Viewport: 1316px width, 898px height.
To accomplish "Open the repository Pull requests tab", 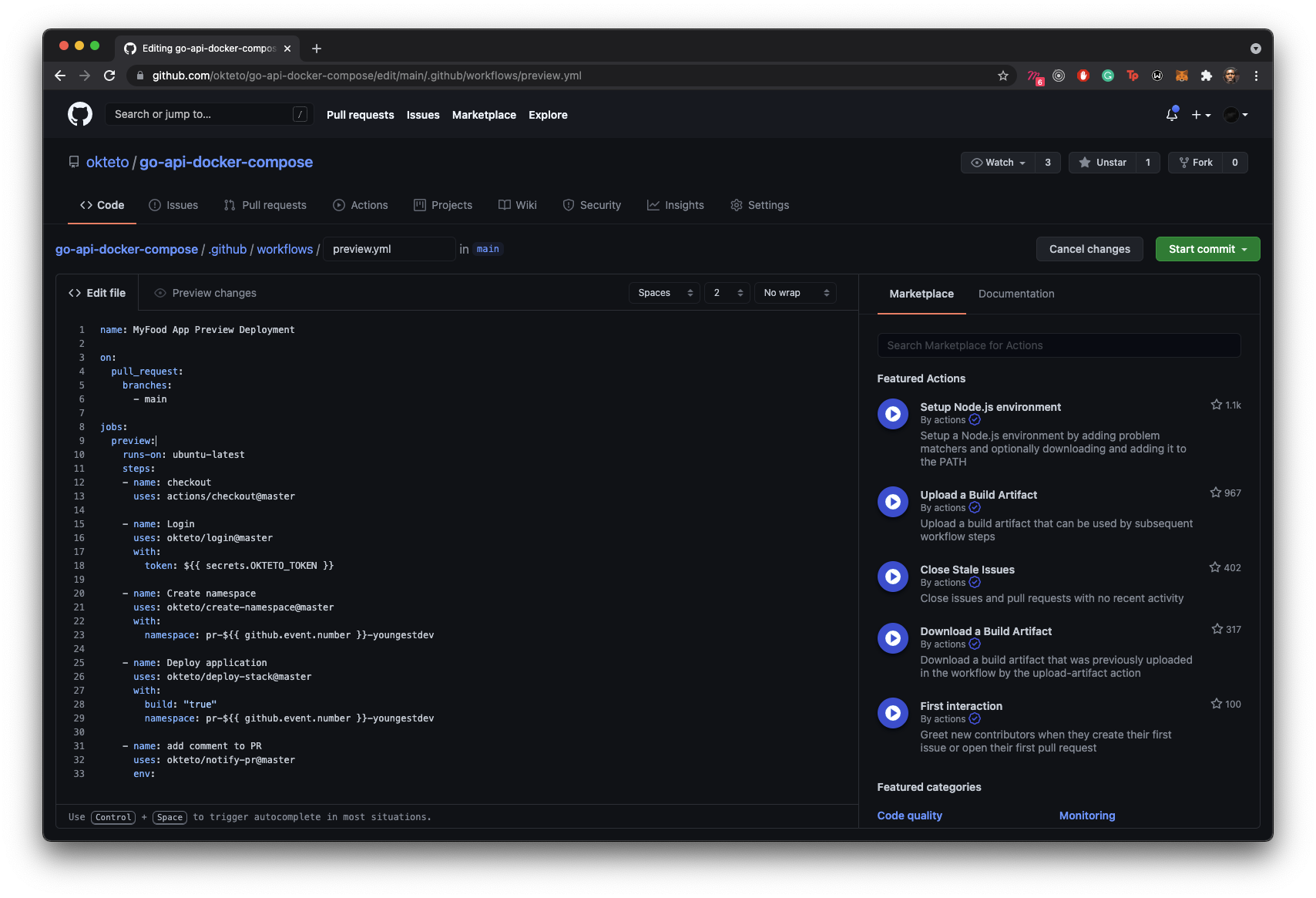I will [265, 205].
